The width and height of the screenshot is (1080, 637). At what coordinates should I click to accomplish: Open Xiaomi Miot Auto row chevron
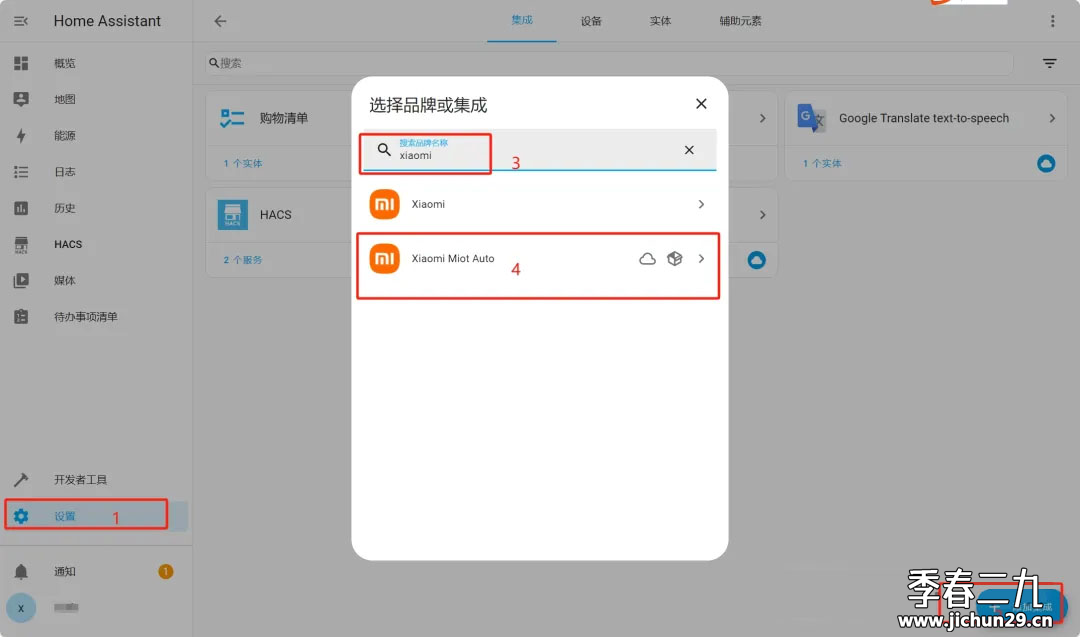tap(701, 259)
